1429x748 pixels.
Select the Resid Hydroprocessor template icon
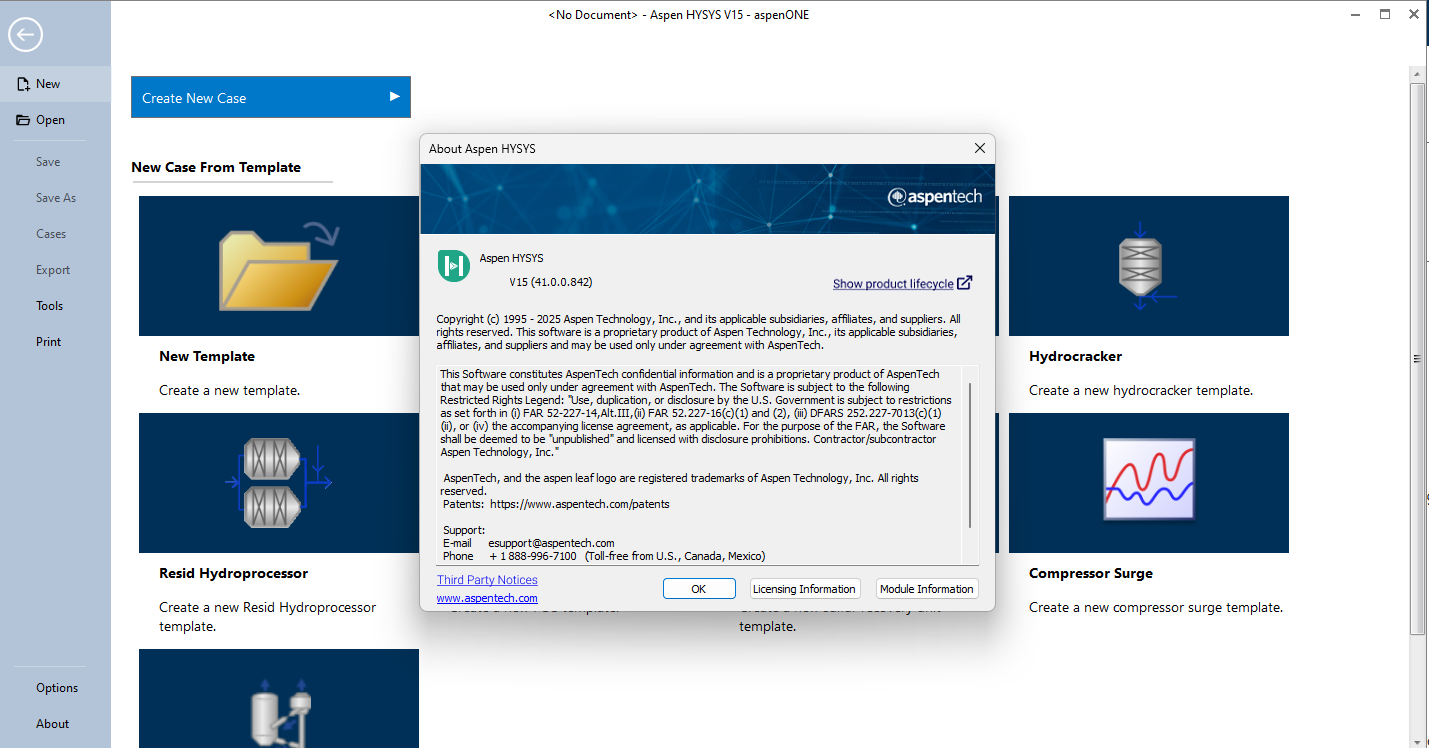point(279,483)
